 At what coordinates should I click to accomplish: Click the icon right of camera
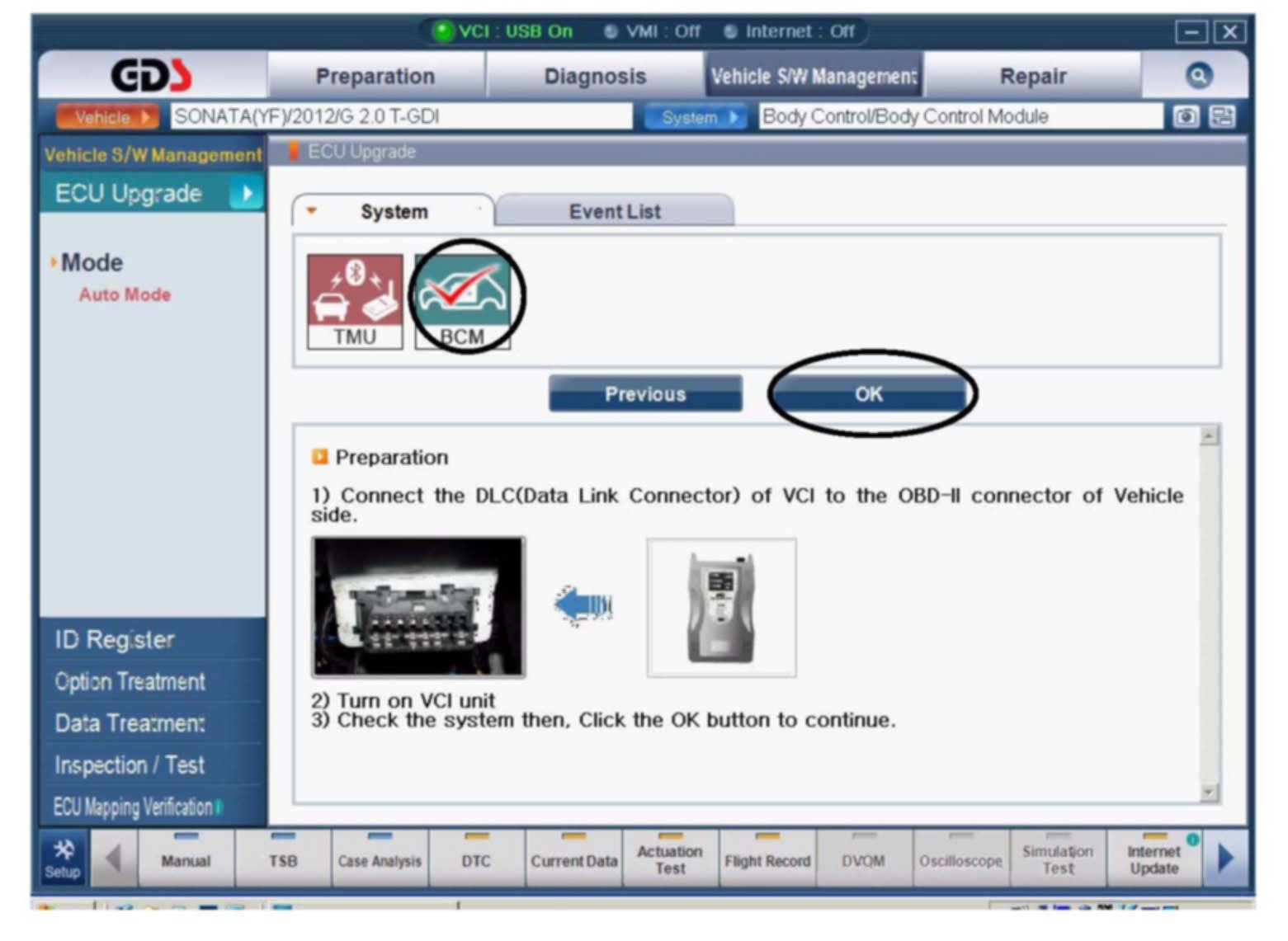point(1222,117)
